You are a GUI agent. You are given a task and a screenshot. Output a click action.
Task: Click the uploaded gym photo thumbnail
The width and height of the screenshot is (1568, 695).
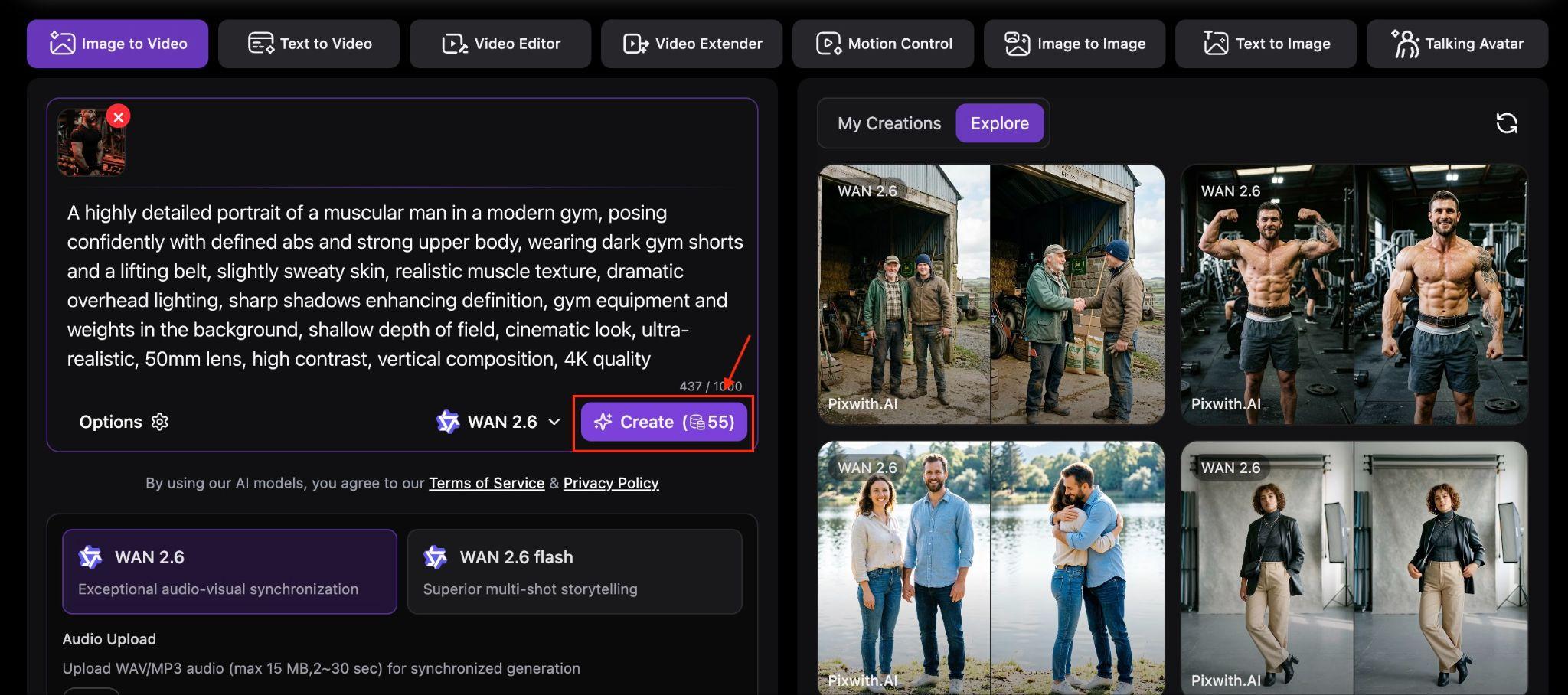[90, 143]
